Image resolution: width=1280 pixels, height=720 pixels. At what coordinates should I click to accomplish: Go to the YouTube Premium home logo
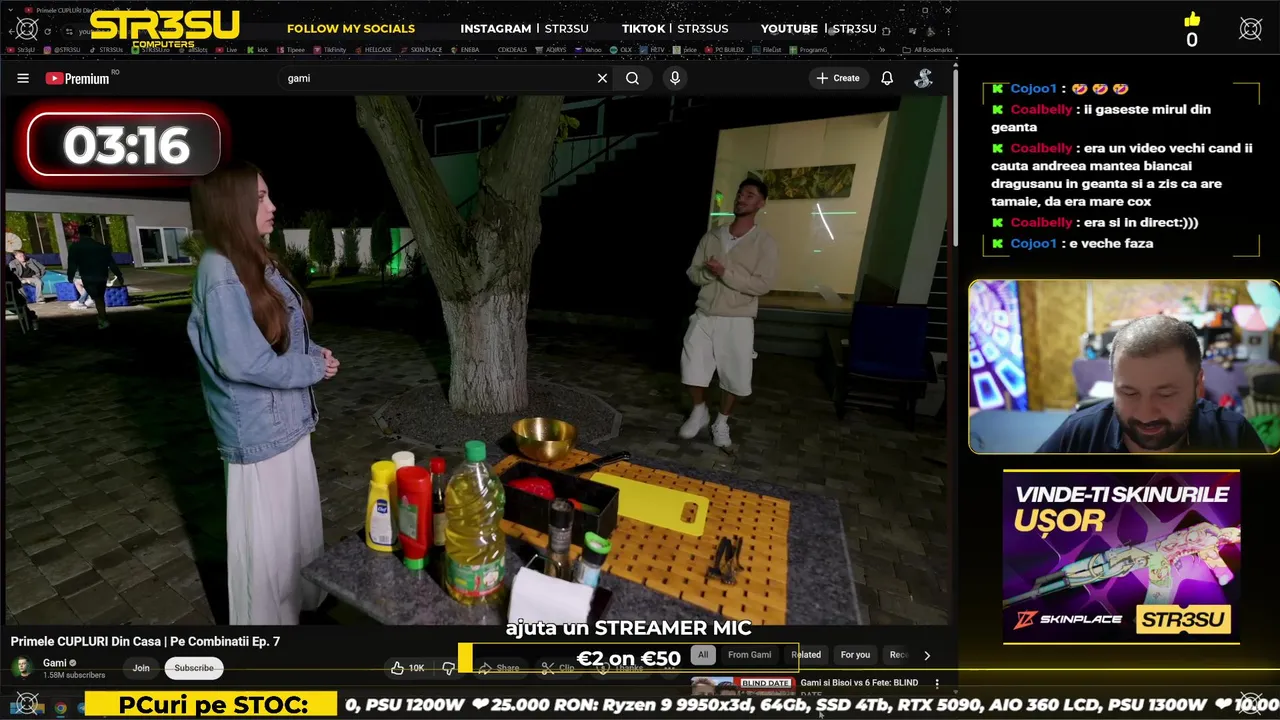(x=77, y=78)
